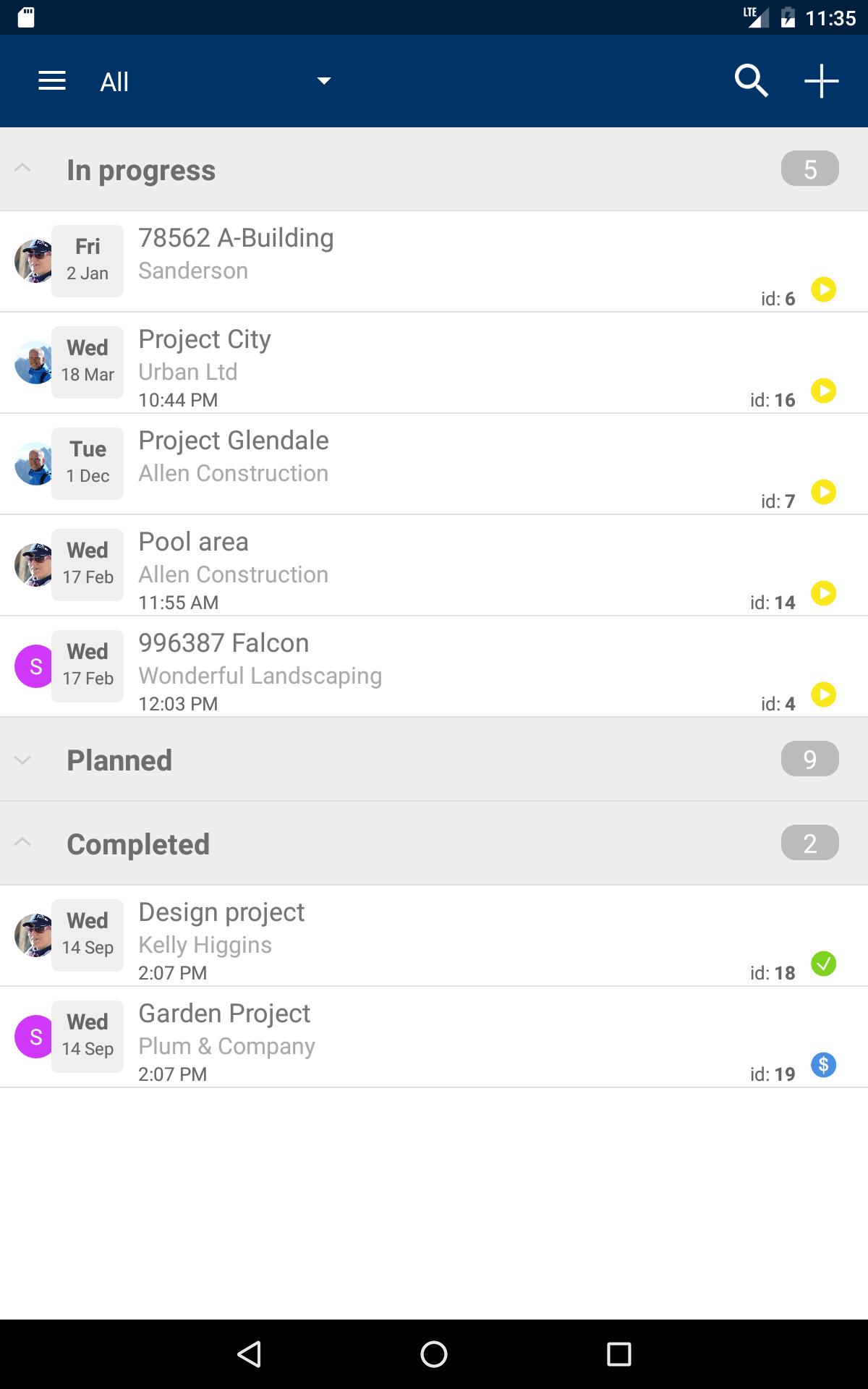The width and height of the screenshot is (868, 1389).
Task: Open the All filter dropdown
Action: point(216,81)
